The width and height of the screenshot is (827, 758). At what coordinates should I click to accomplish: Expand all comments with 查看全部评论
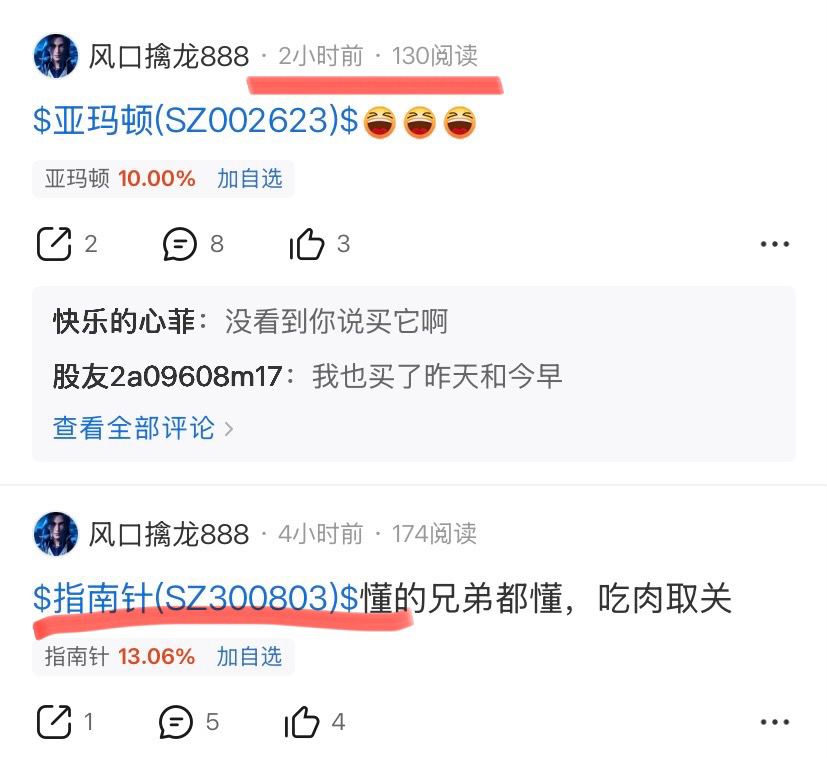click(x=142, y=428)
